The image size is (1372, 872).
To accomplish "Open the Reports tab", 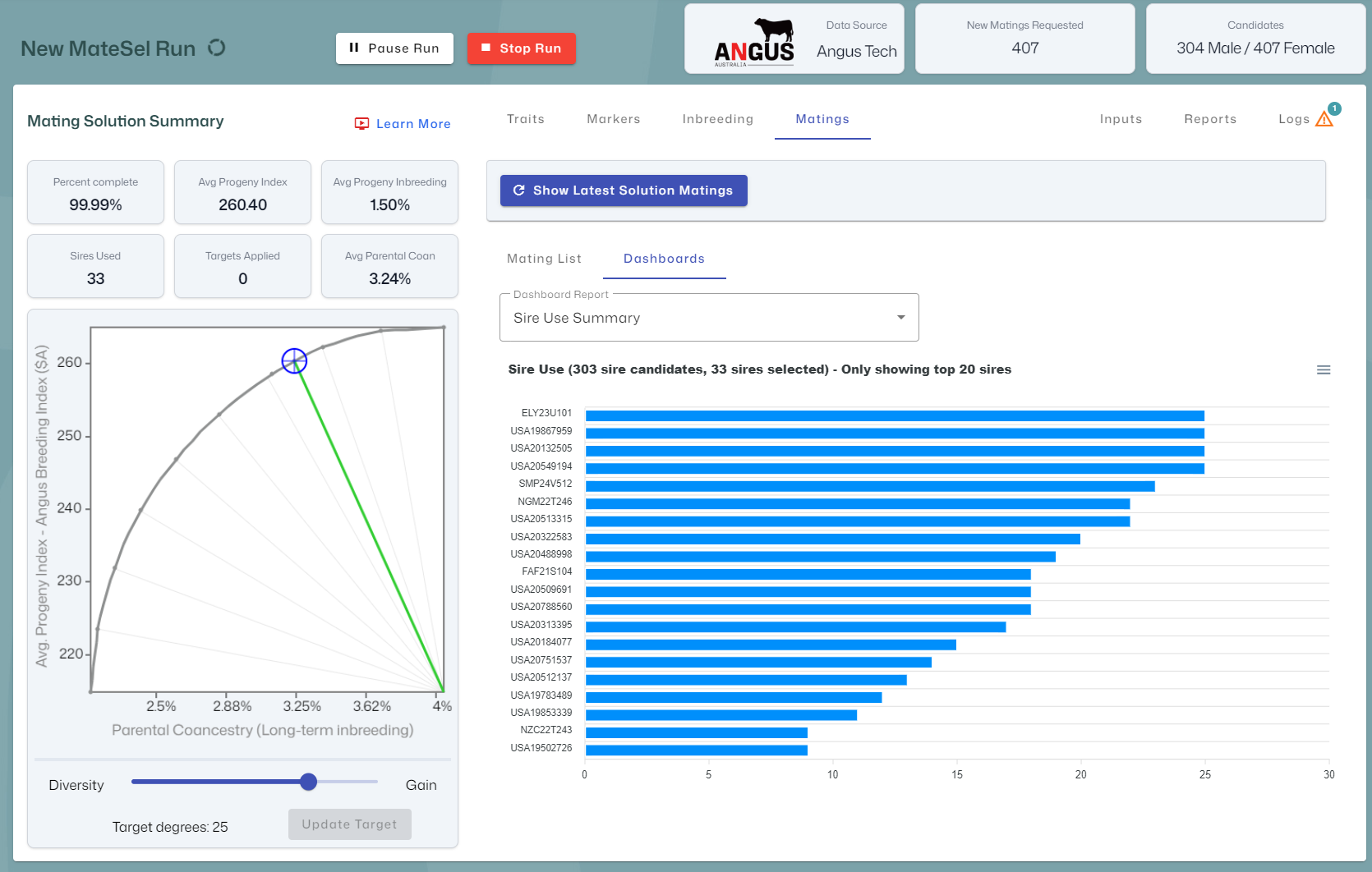I will 1209,119.
